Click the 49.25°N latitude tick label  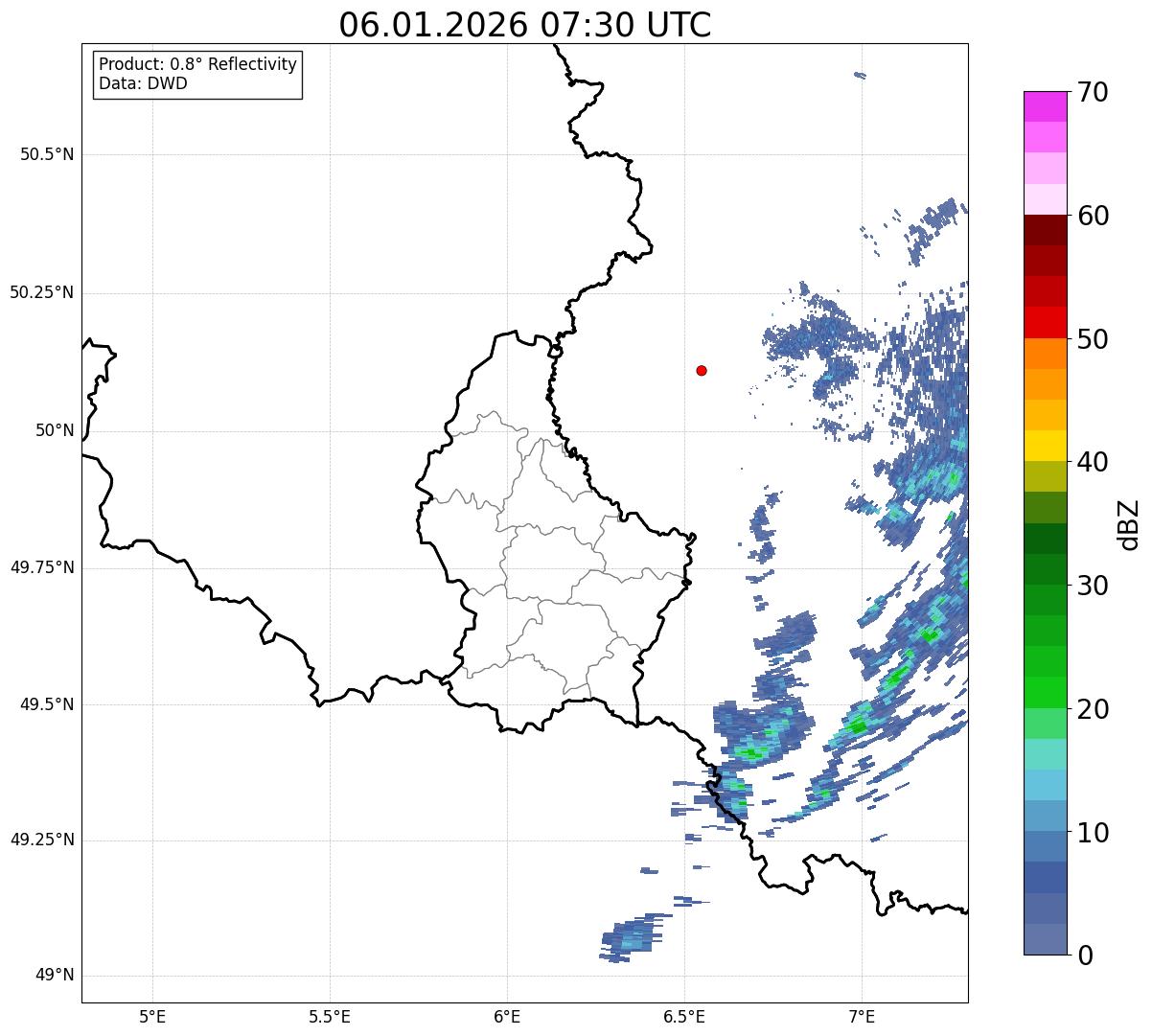point(42,840)
